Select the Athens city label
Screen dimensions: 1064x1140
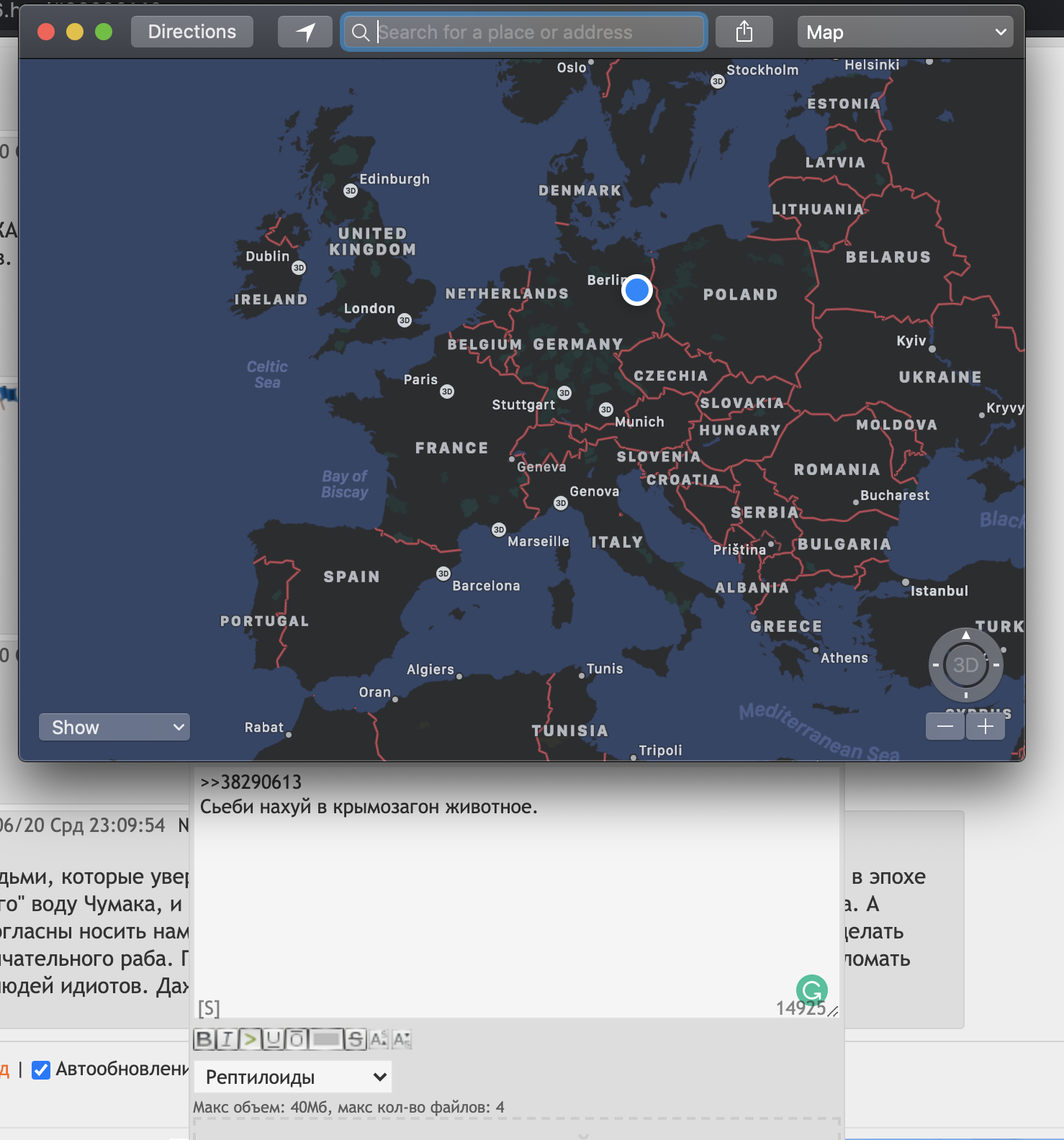click(x=844, y=658)
